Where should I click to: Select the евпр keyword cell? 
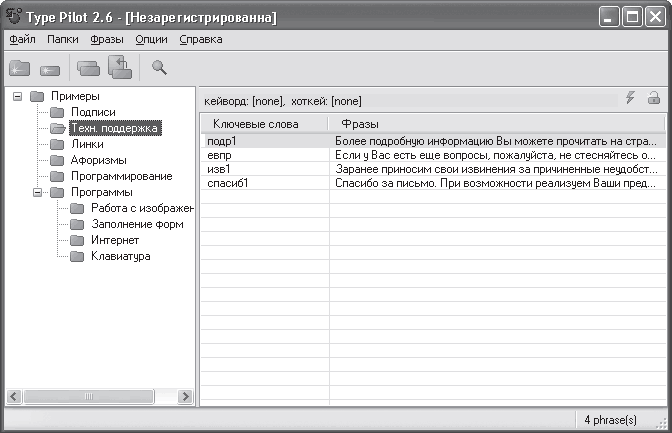pos(265,155)
